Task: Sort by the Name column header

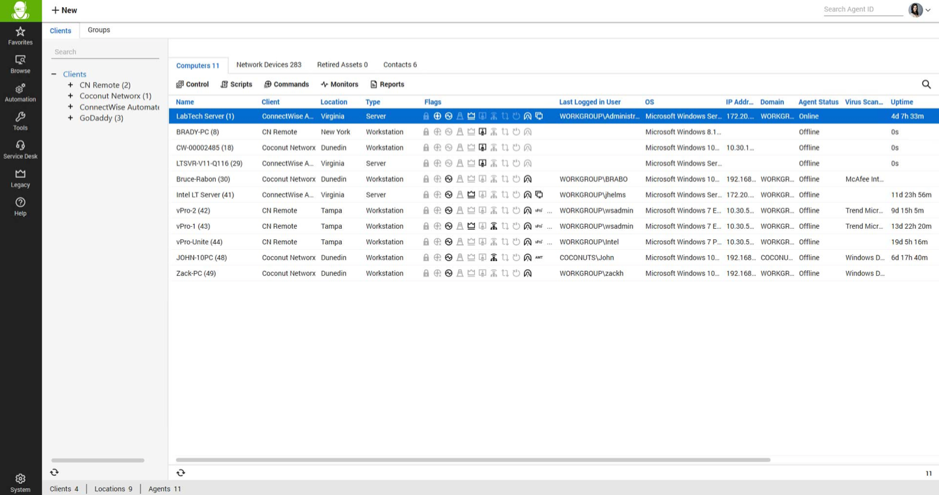Action: click(185, 102)
